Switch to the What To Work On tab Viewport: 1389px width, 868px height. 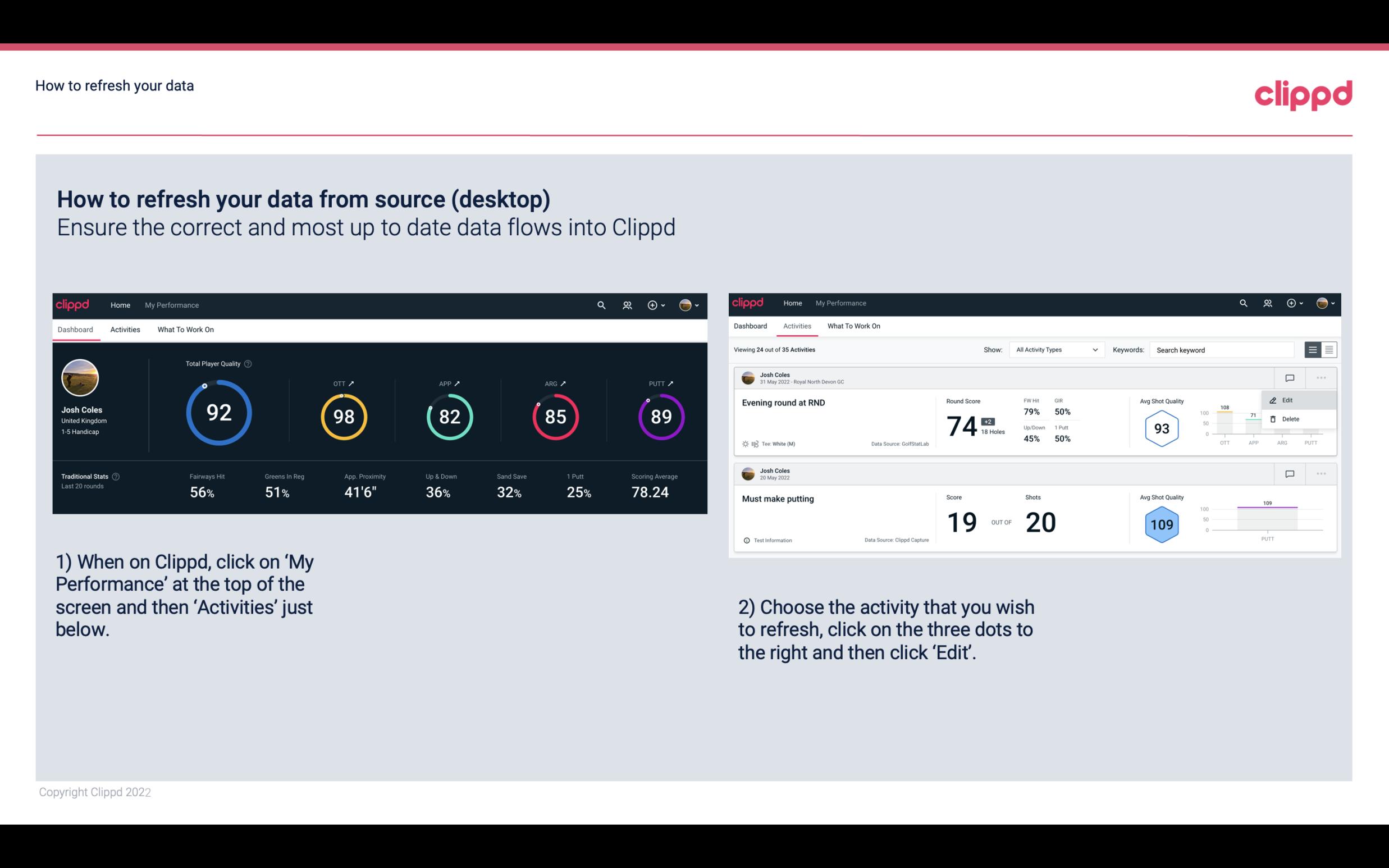[x=186, y=328]
